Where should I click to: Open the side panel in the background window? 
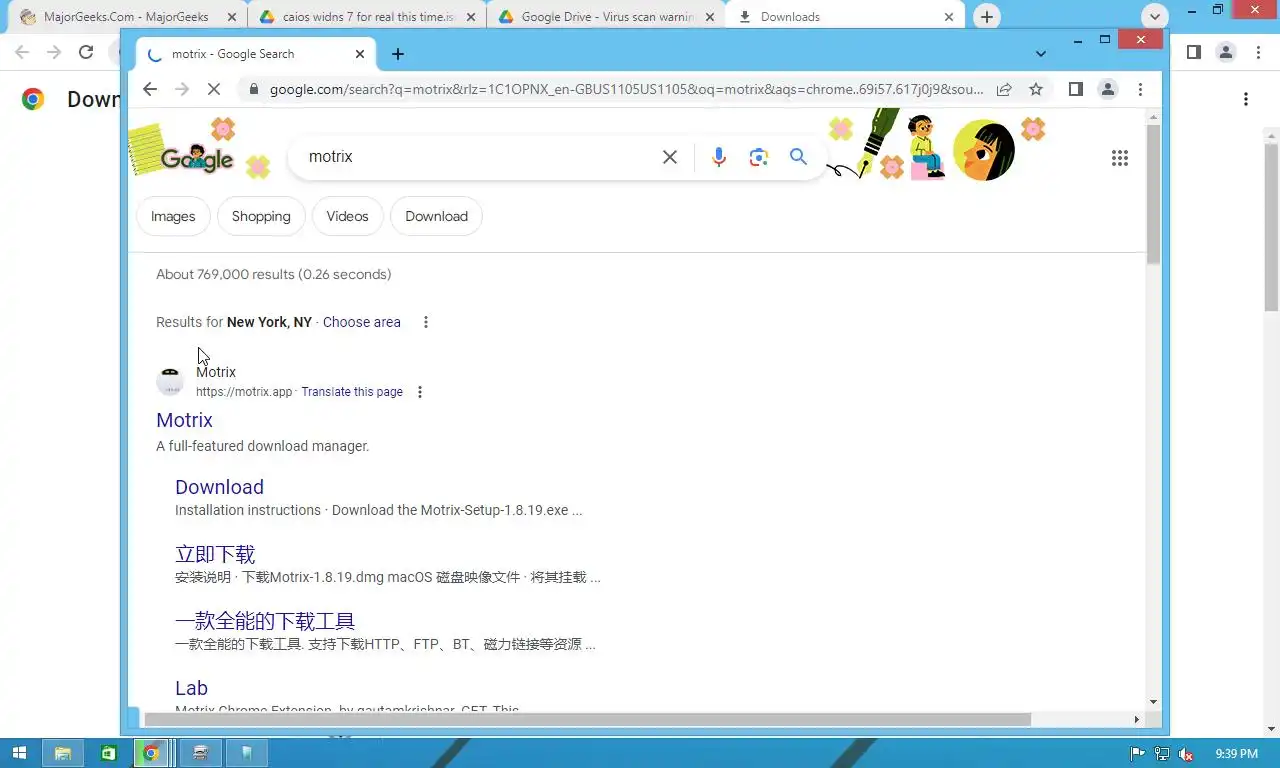pyautogui.click(x=1194, y=52)
